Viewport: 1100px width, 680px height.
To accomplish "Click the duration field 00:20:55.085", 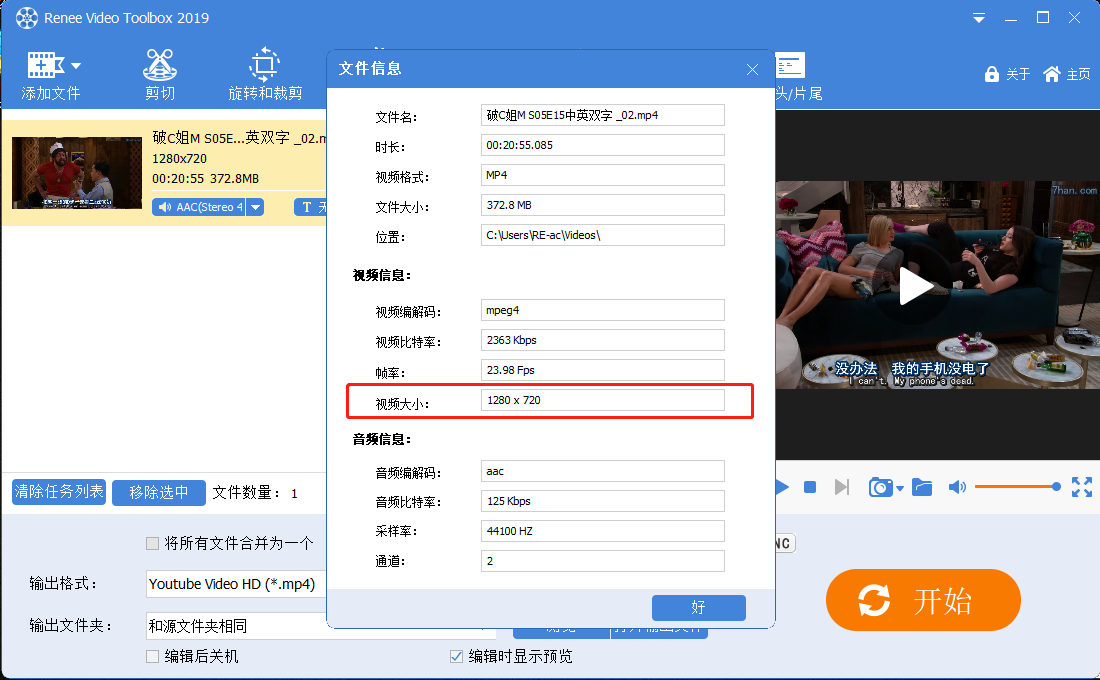I will coord(603,145).
